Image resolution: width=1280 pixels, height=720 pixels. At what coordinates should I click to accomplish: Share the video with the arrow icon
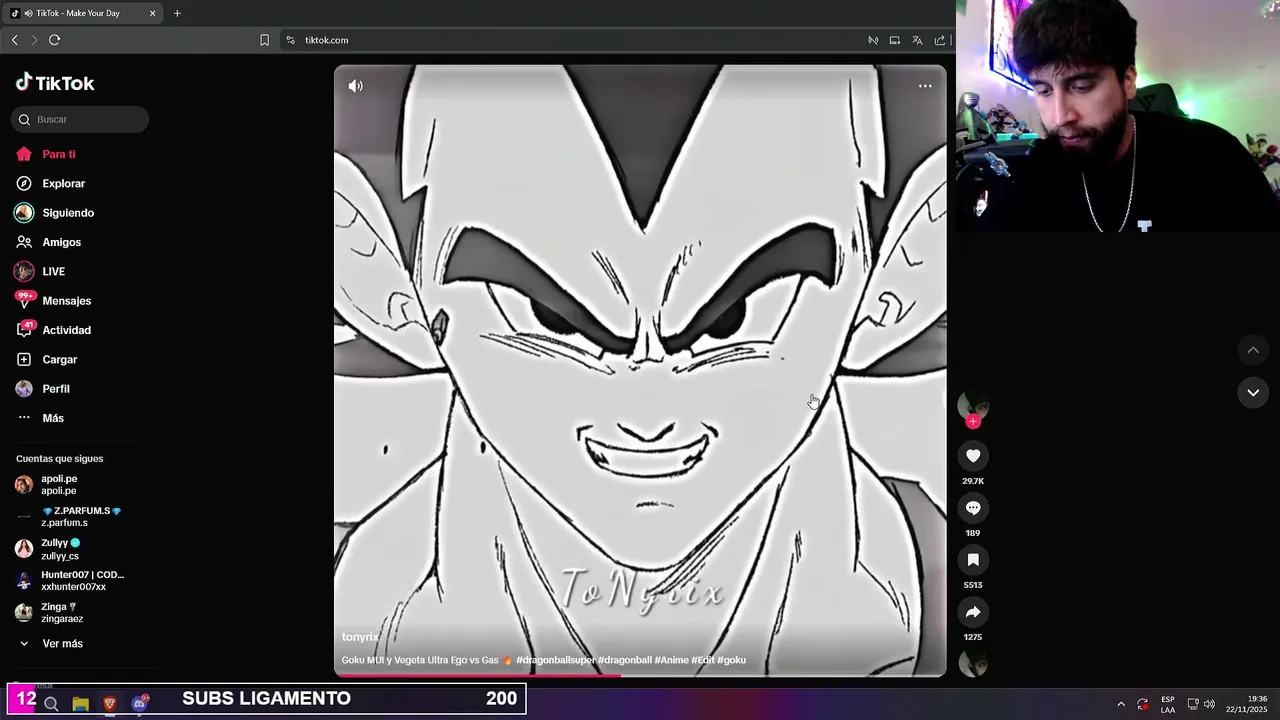tap(973, 612)
